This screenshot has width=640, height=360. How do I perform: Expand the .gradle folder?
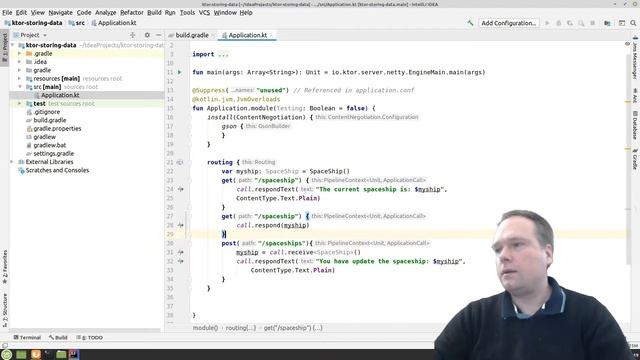20,53
